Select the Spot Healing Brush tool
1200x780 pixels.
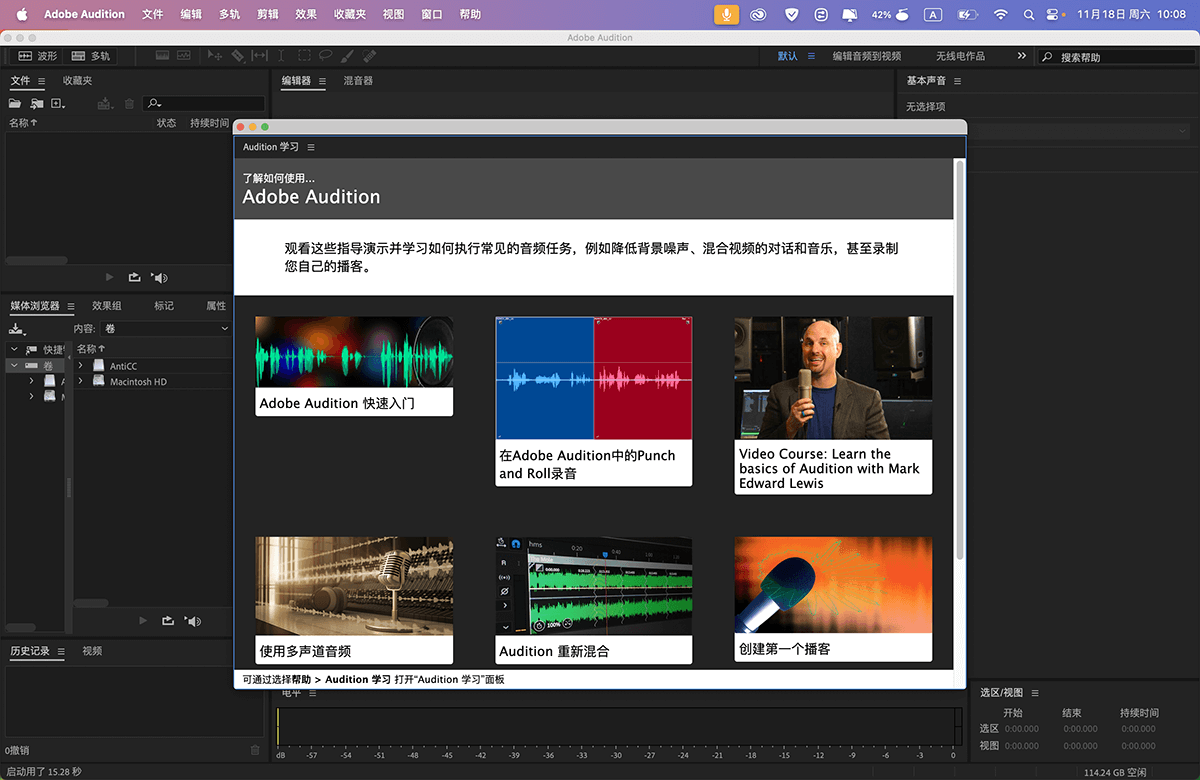[369, 56]
